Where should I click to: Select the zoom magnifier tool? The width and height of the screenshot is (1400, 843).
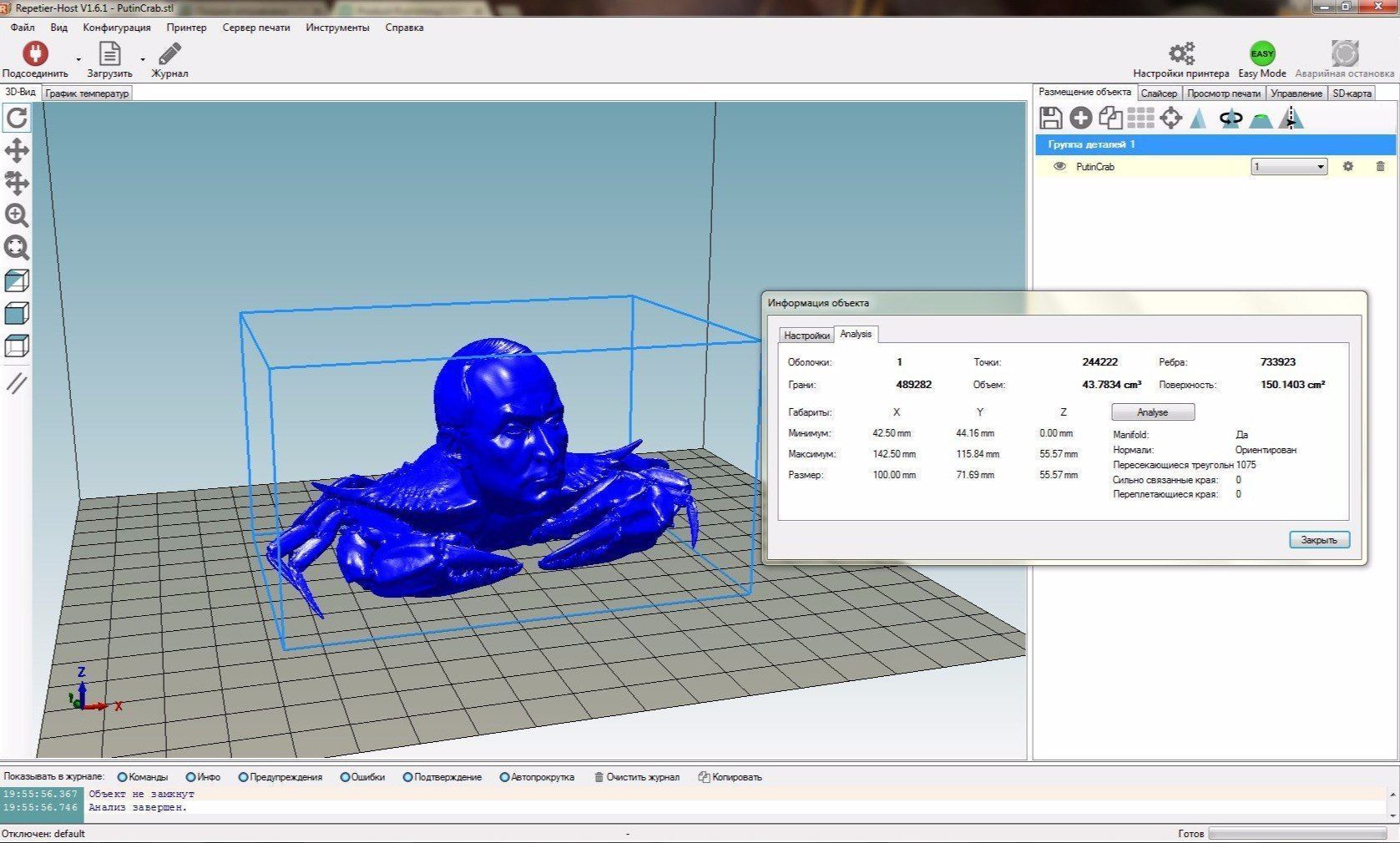(x=17, y=215)
